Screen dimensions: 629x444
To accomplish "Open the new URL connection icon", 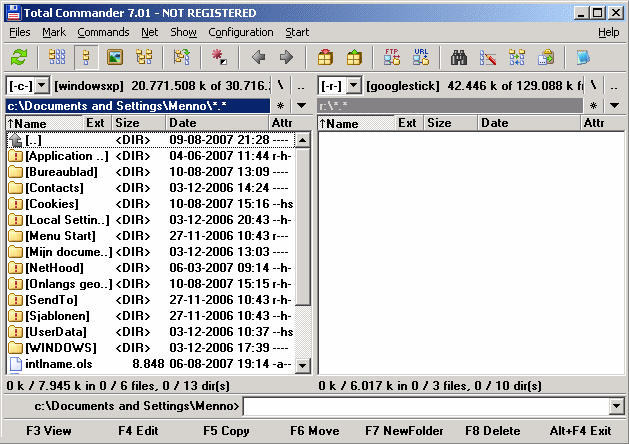I will pyautogui.click(x=421, y=57).
